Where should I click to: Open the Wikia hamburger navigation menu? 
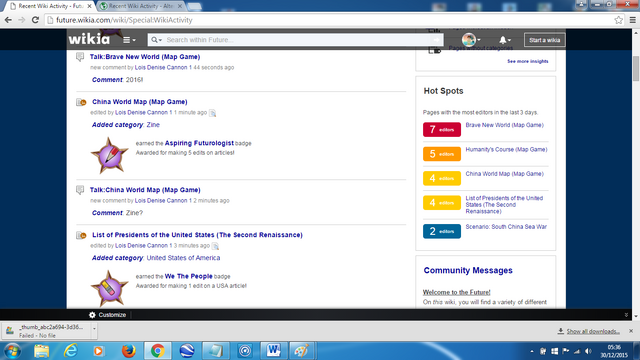pyautogui.click(x=129, y=40)
